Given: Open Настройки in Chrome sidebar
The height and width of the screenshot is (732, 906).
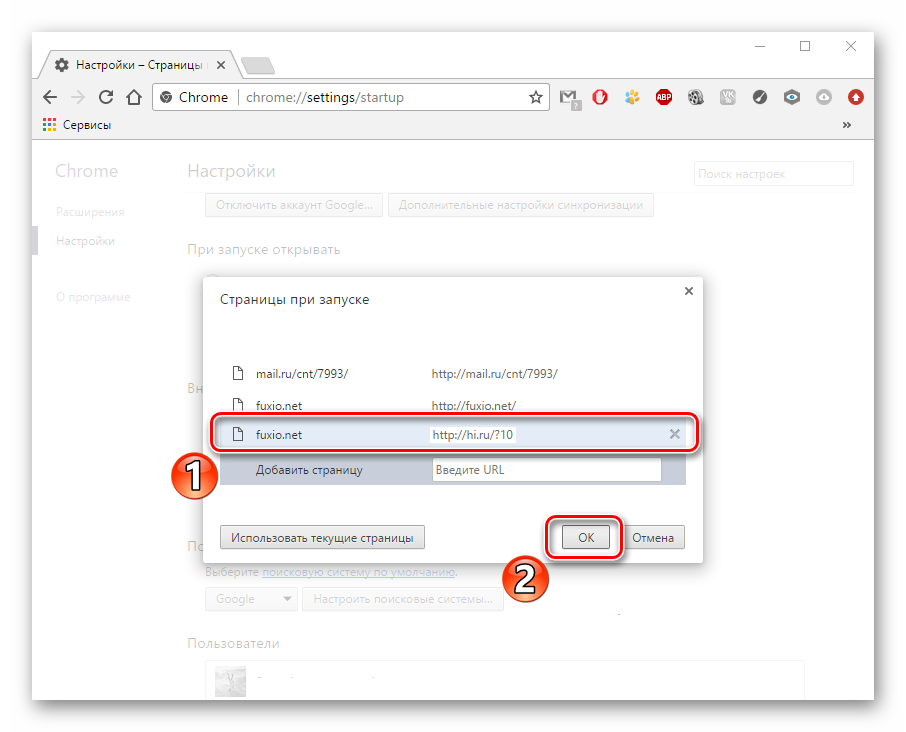Looking at the screenshot, I should (x=86, y=241).
